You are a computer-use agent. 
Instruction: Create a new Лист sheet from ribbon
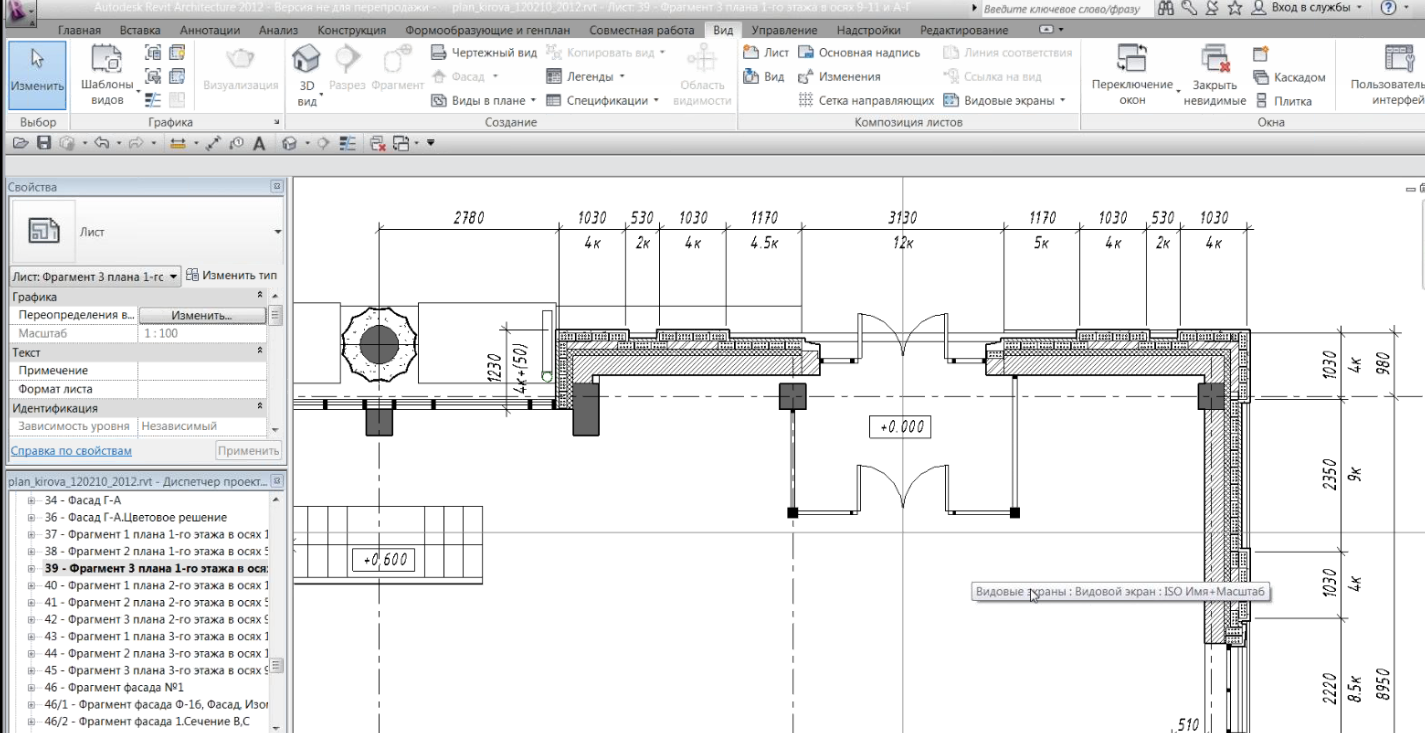coord(766,52)
